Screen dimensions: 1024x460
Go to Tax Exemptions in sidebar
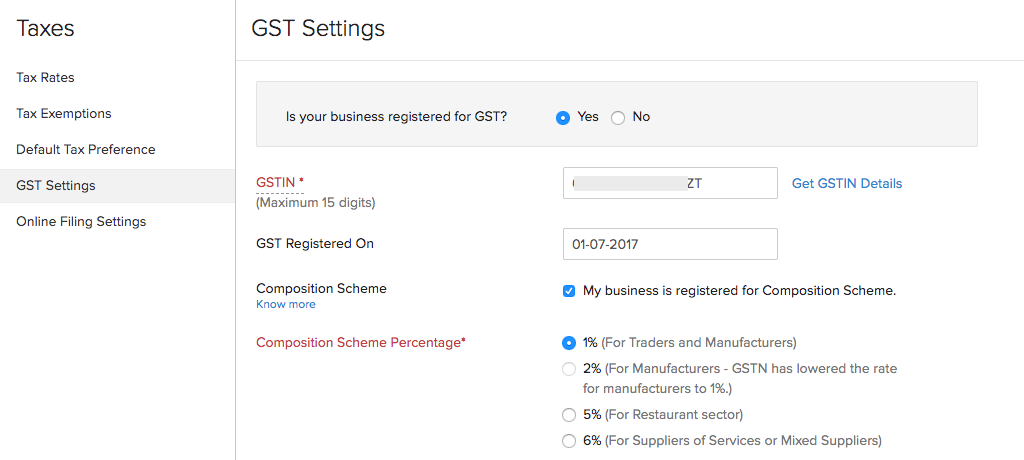(x=64, y=114)
